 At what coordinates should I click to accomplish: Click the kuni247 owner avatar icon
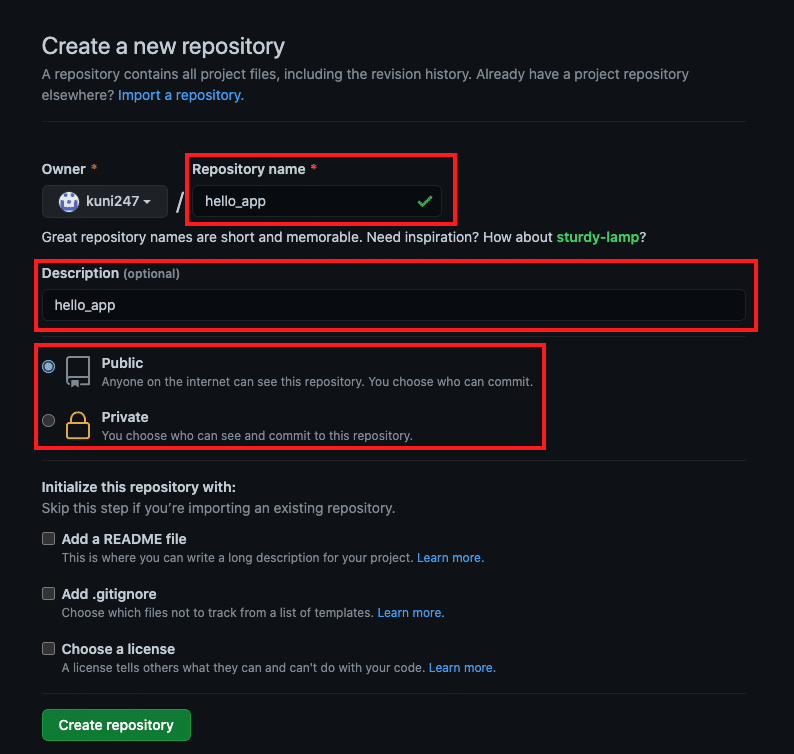click(69, 201)
